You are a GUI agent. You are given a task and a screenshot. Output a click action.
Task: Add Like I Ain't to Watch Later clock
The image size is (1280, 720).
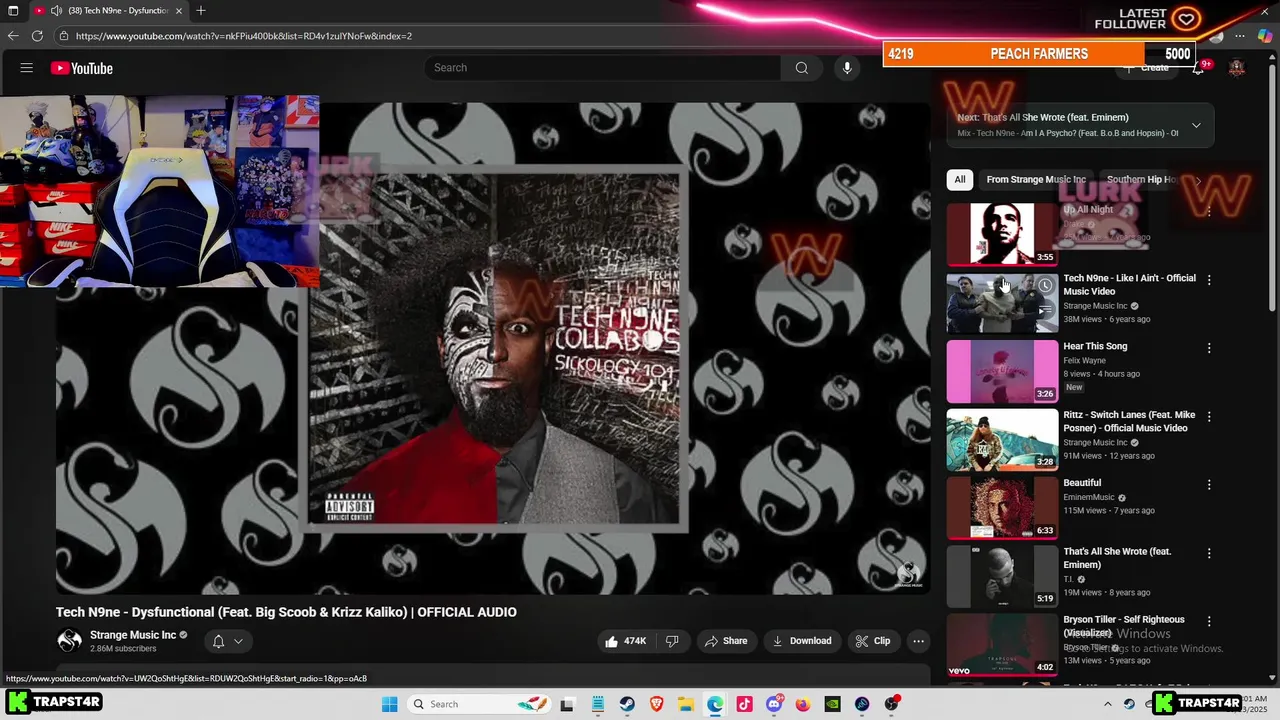click(1045, 285)
